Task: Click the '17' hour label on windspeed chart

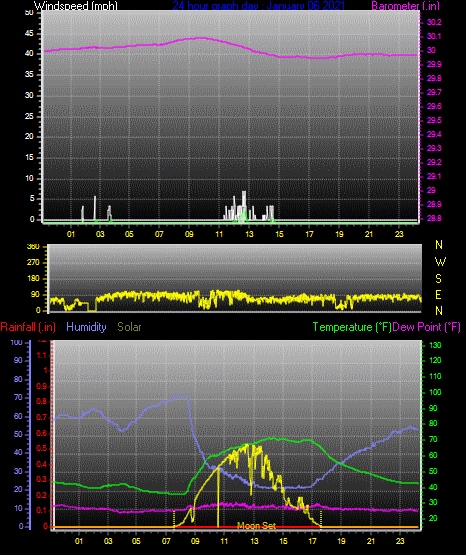Action: click(x=309, y=234)
